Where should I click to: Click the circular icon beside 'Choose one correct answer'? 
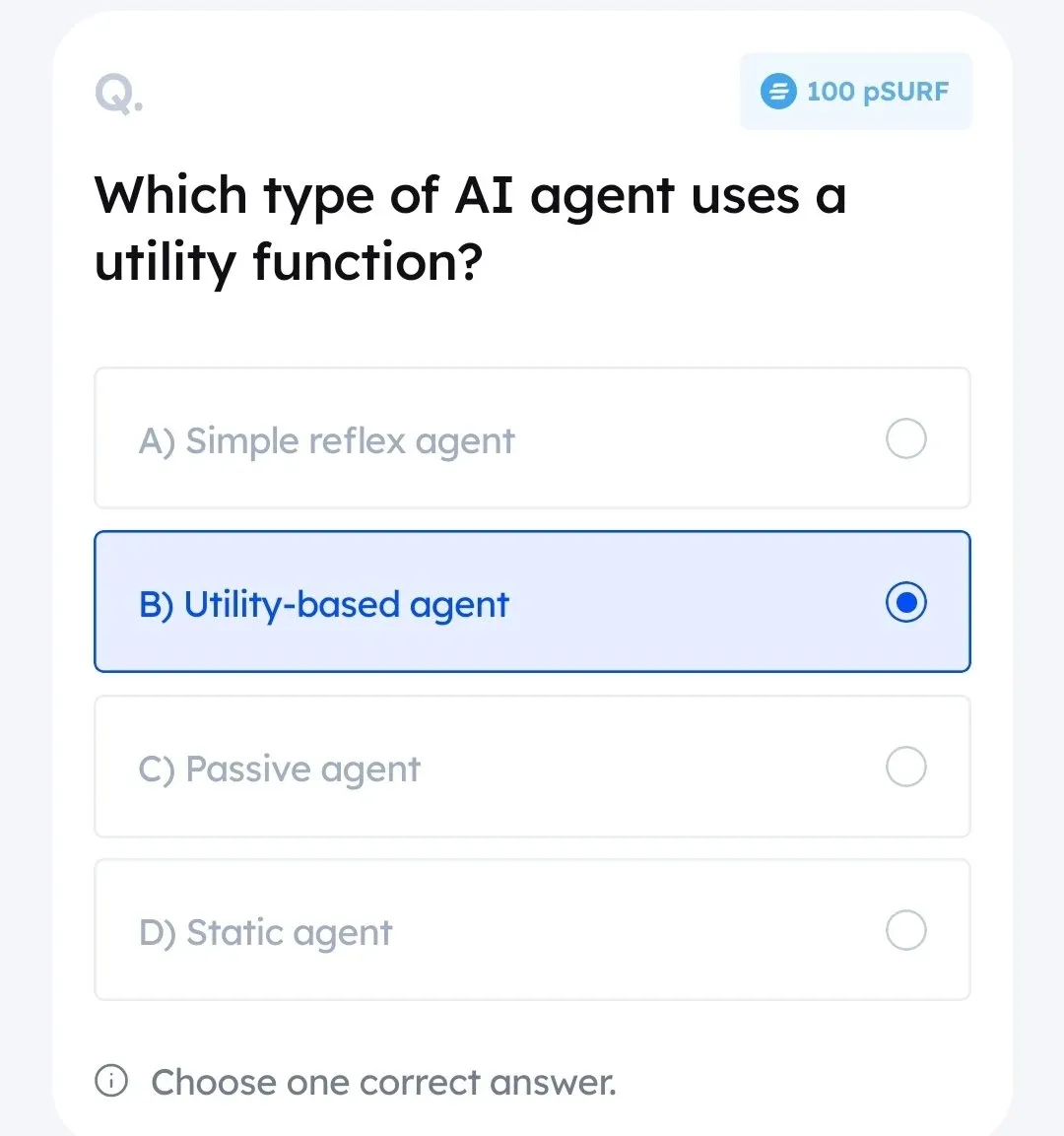click(112, 1081)
